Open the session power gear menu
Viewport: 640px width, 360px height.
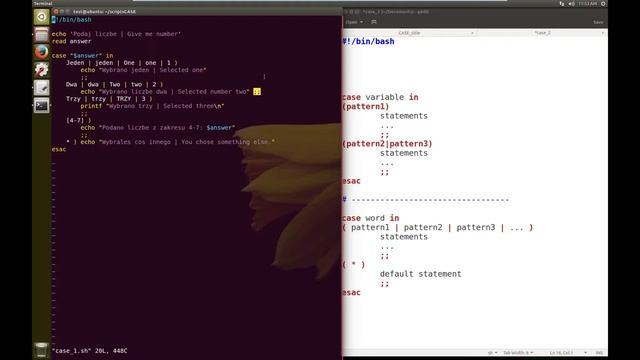tap(603, 3)
